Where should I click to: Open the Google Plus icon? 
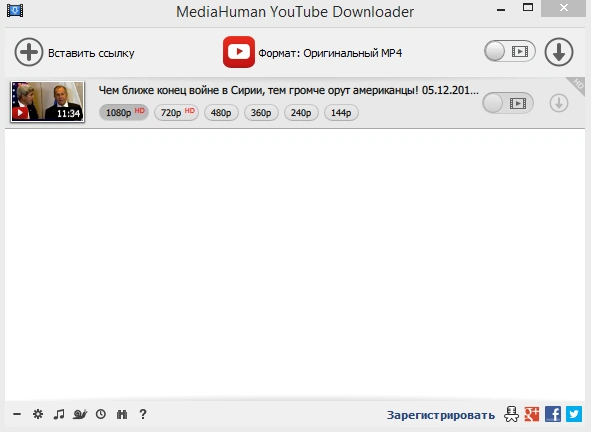(x=532, y=414)
